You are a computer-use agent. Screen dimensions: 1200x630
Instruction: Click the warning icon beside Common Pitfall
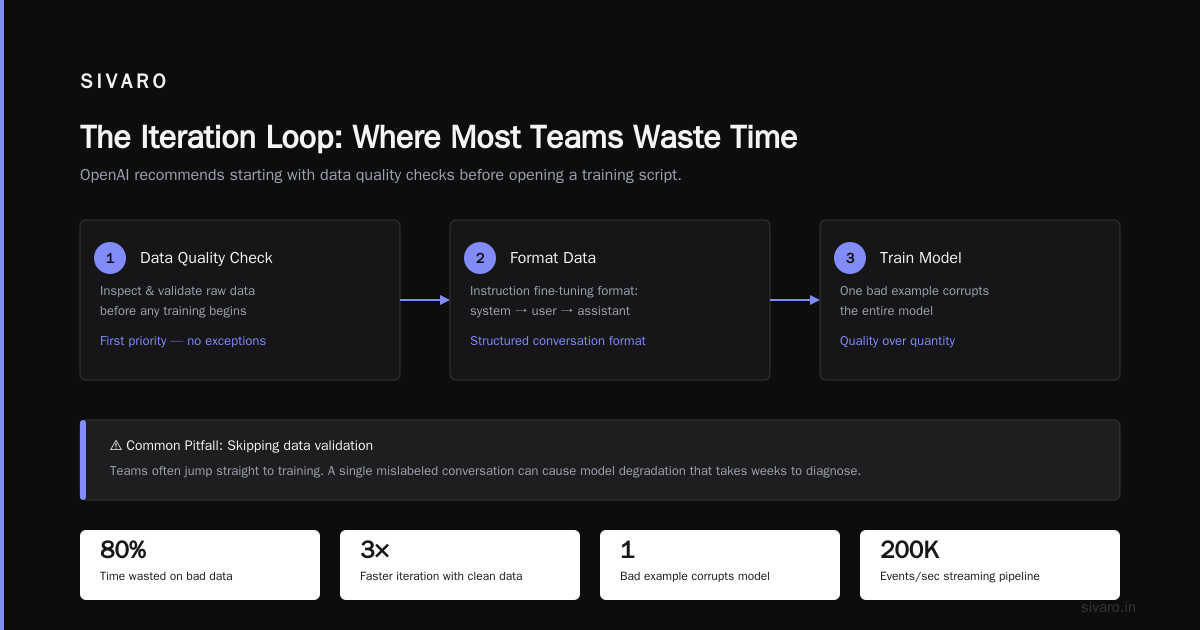pyautogui.click(x=116, y=445)
